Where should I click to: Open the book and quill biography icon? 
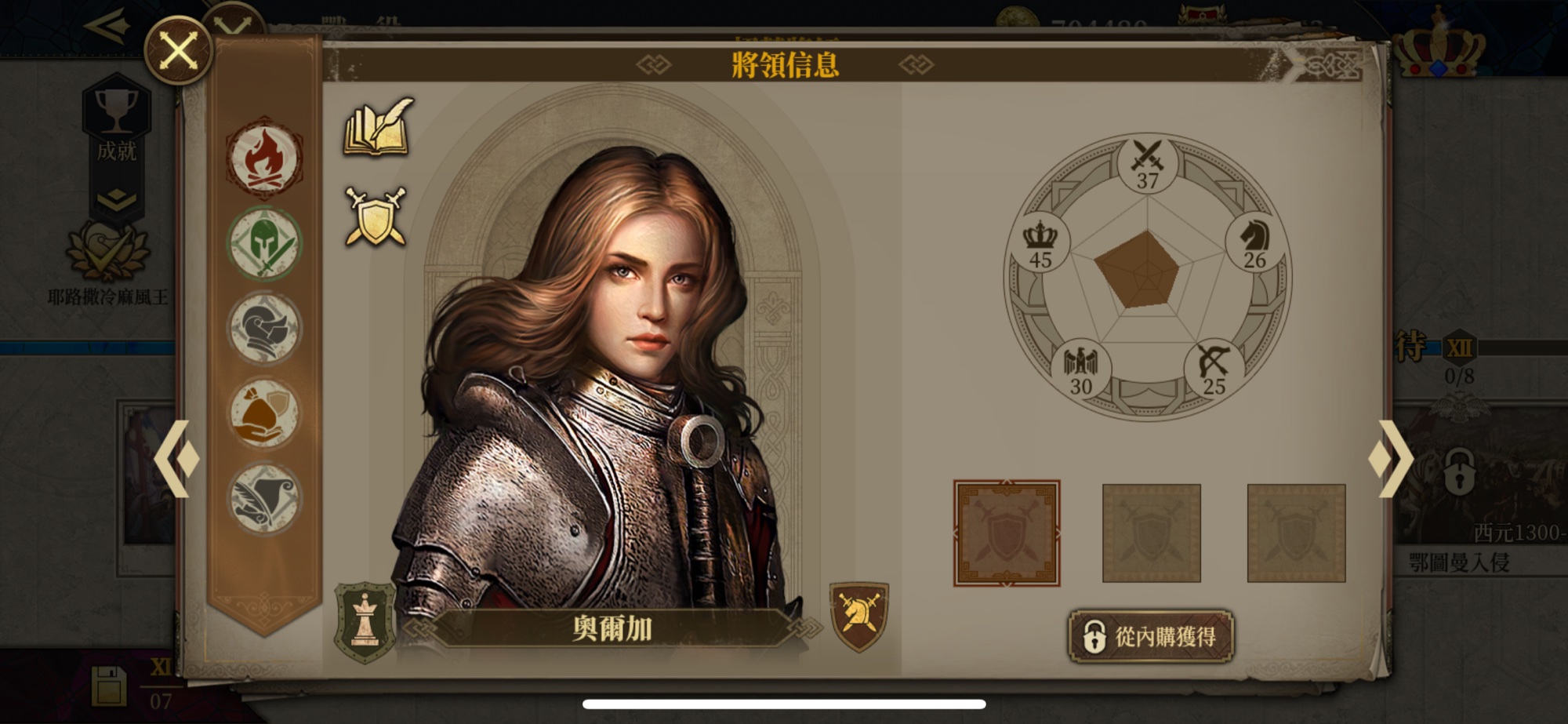[378, 127]
